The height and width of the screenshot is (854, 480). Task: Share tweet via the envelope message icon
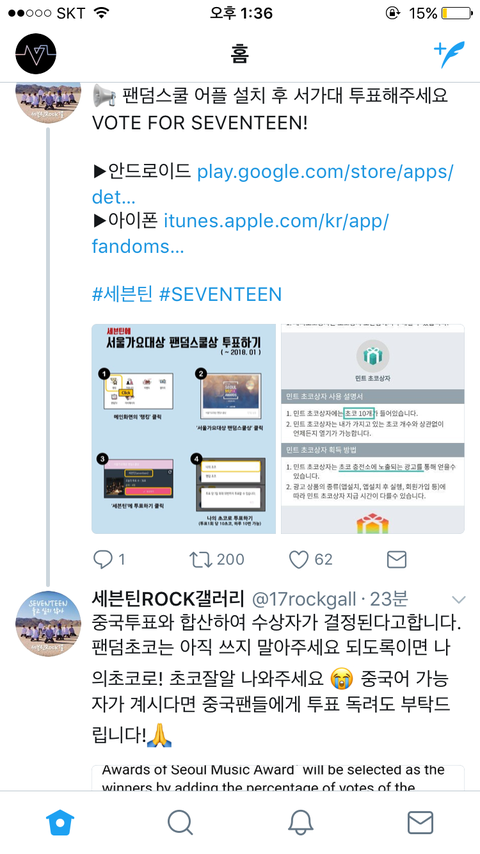[x=396, y=559]
